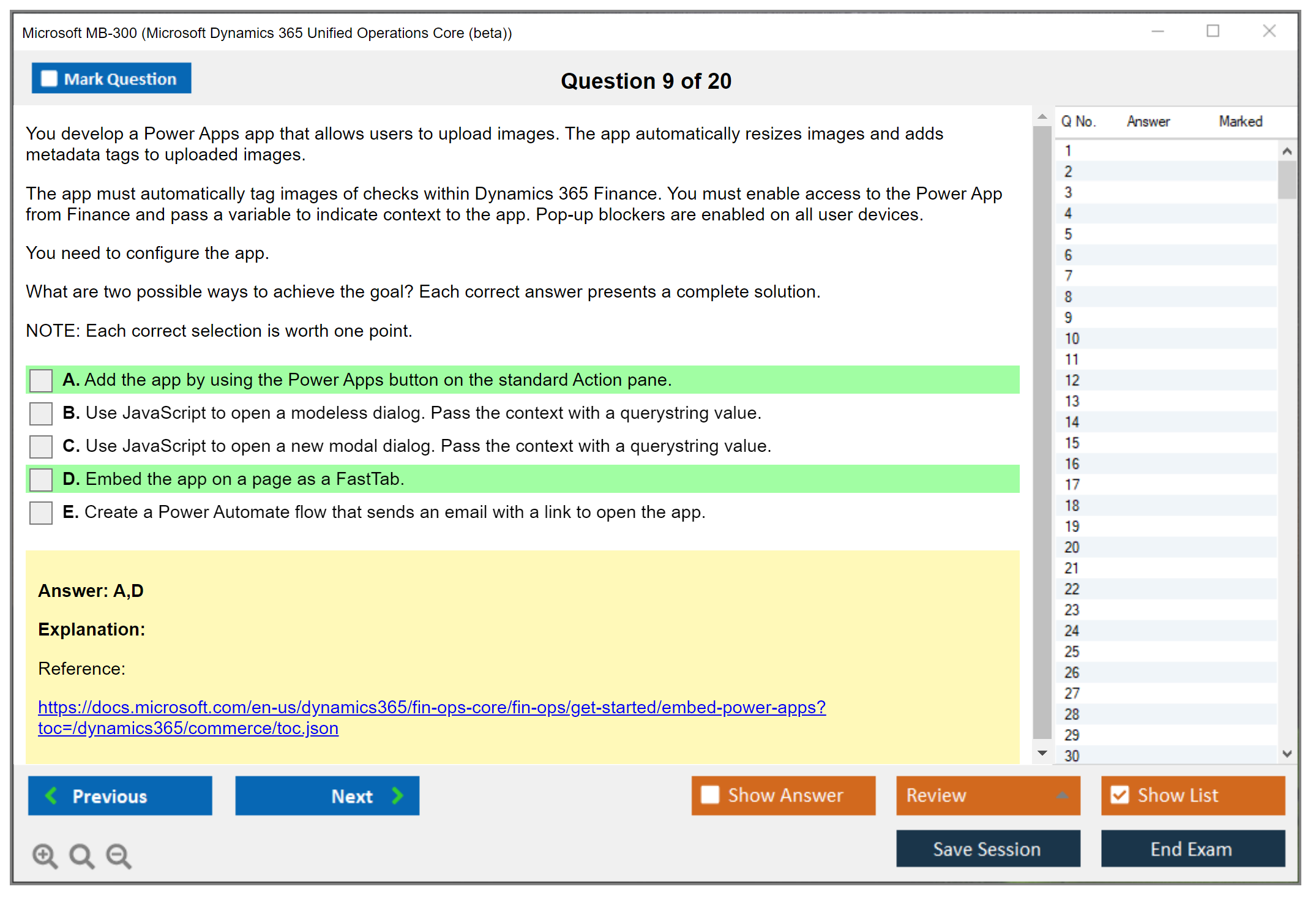This screenshot has height=900, width=1316.
Task: Click the Save Session button
Action: tap(987, 849)
